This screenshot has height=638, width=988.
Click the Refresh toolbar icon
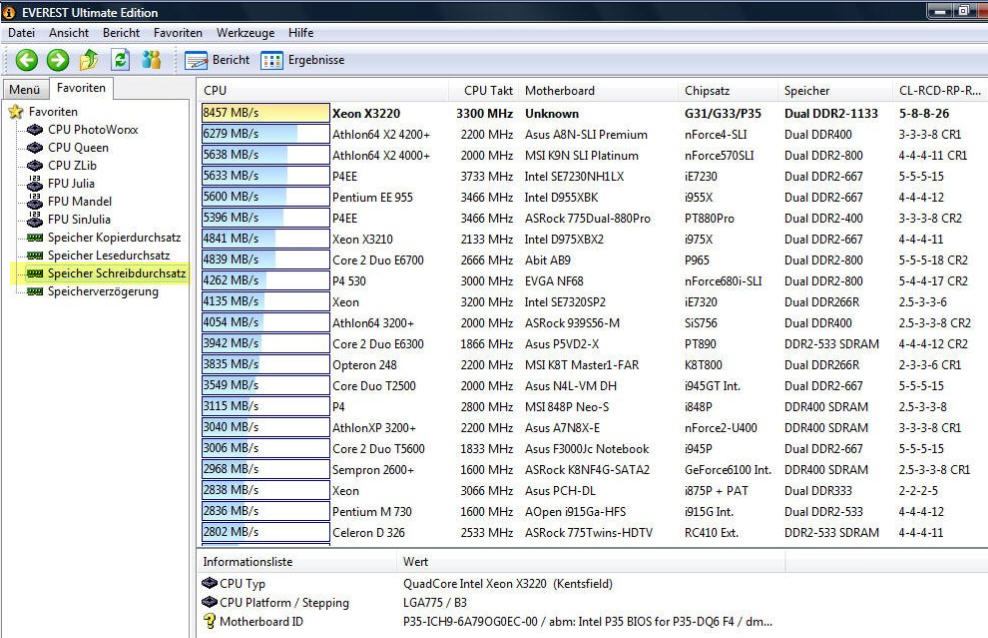(120, 60)
